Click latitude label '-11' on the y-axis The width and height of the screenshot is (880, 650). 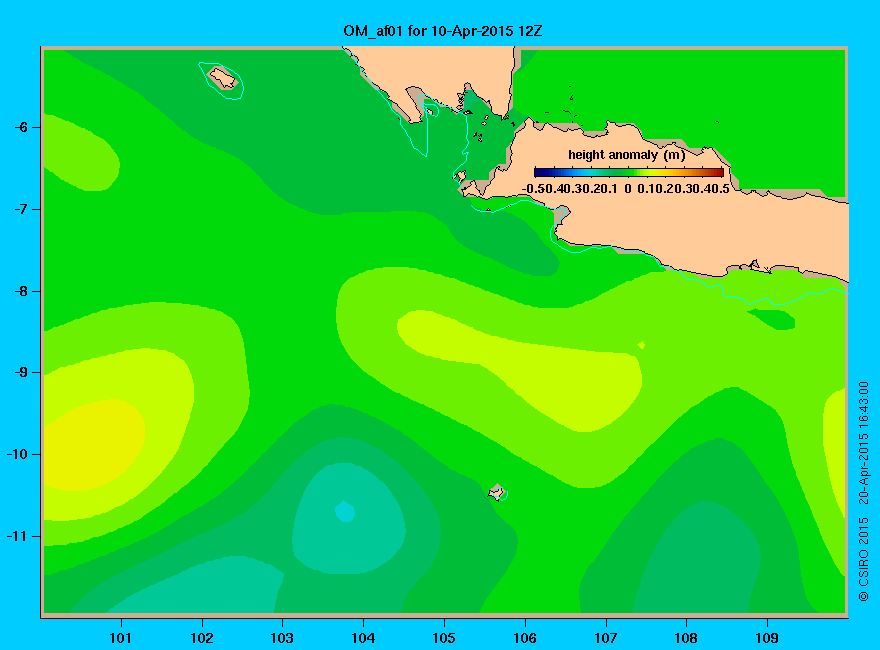tap(17, 536)
